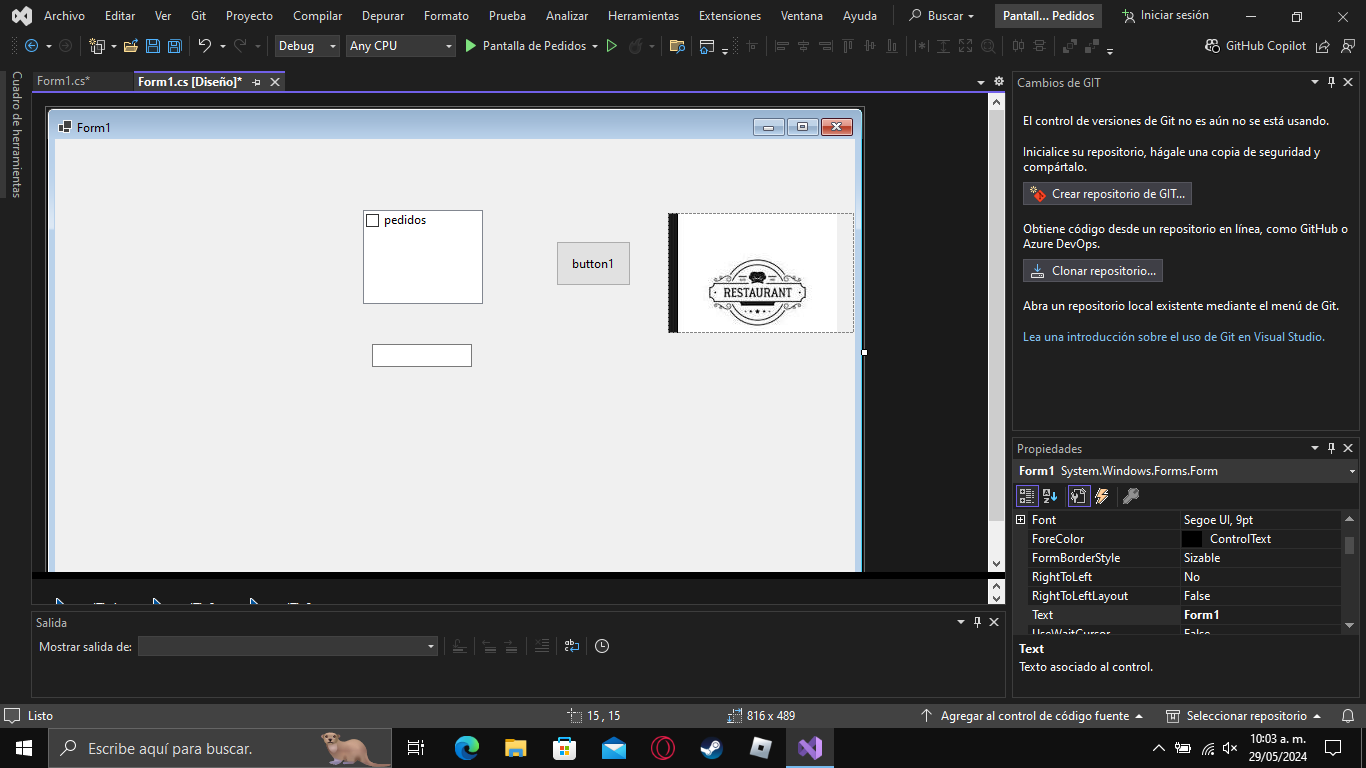Pin the Form1.cs [Diseño] tab

(257, 82)
